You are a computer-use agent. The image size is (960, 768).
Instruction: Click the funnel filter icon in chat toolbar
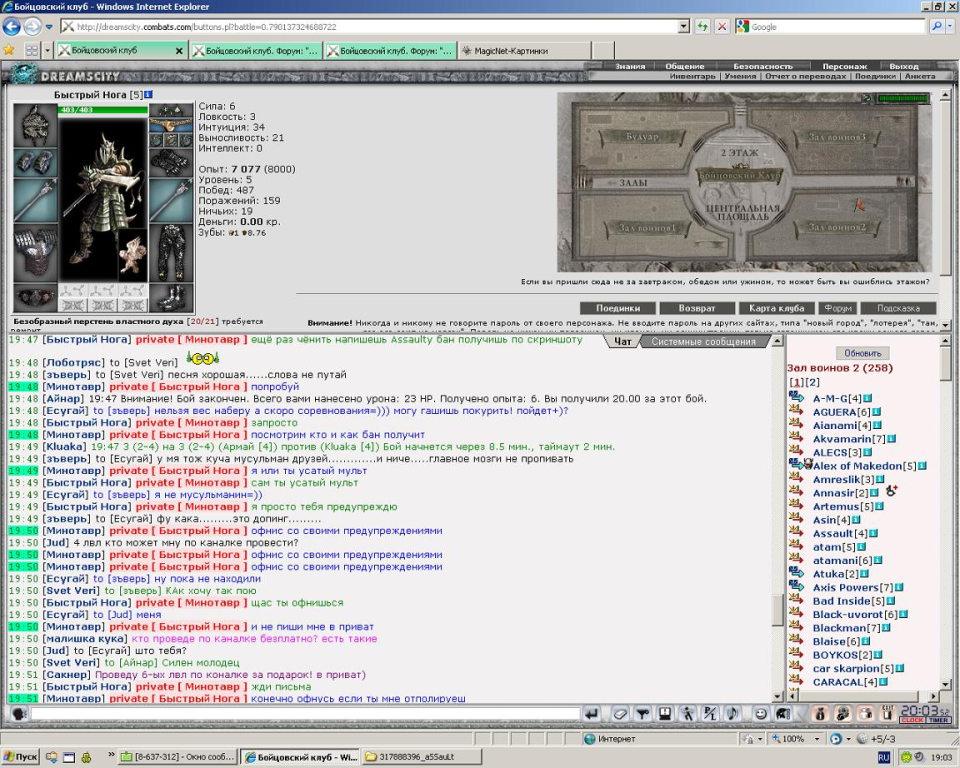(x=643, y=714)
